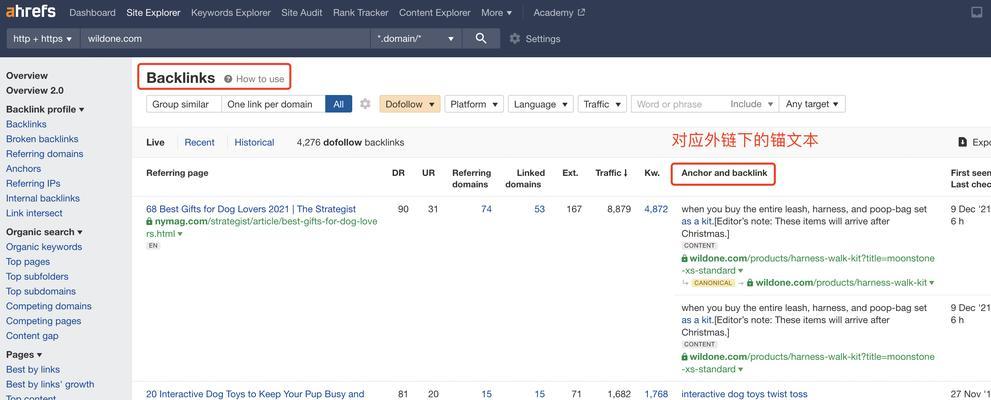Click linked domains value 53
This screenshot has width=991, height=400.
(539, 209)
